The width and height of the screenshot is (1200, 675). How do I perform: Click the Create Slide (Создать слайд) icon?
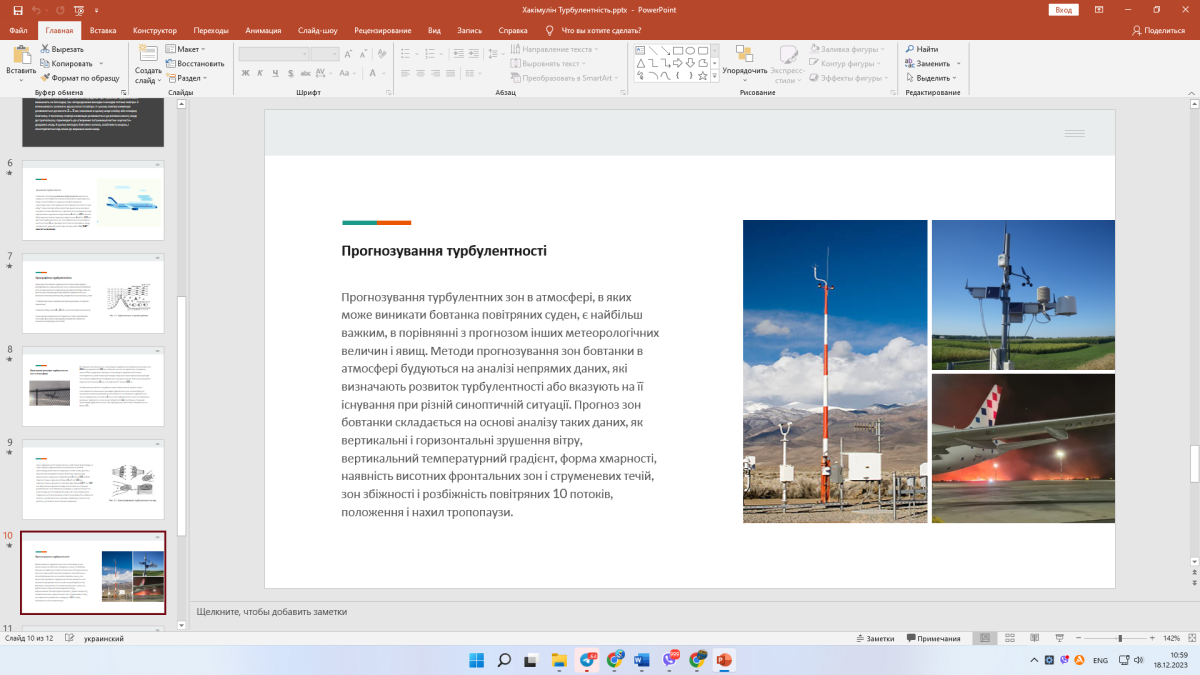[148, 55]
